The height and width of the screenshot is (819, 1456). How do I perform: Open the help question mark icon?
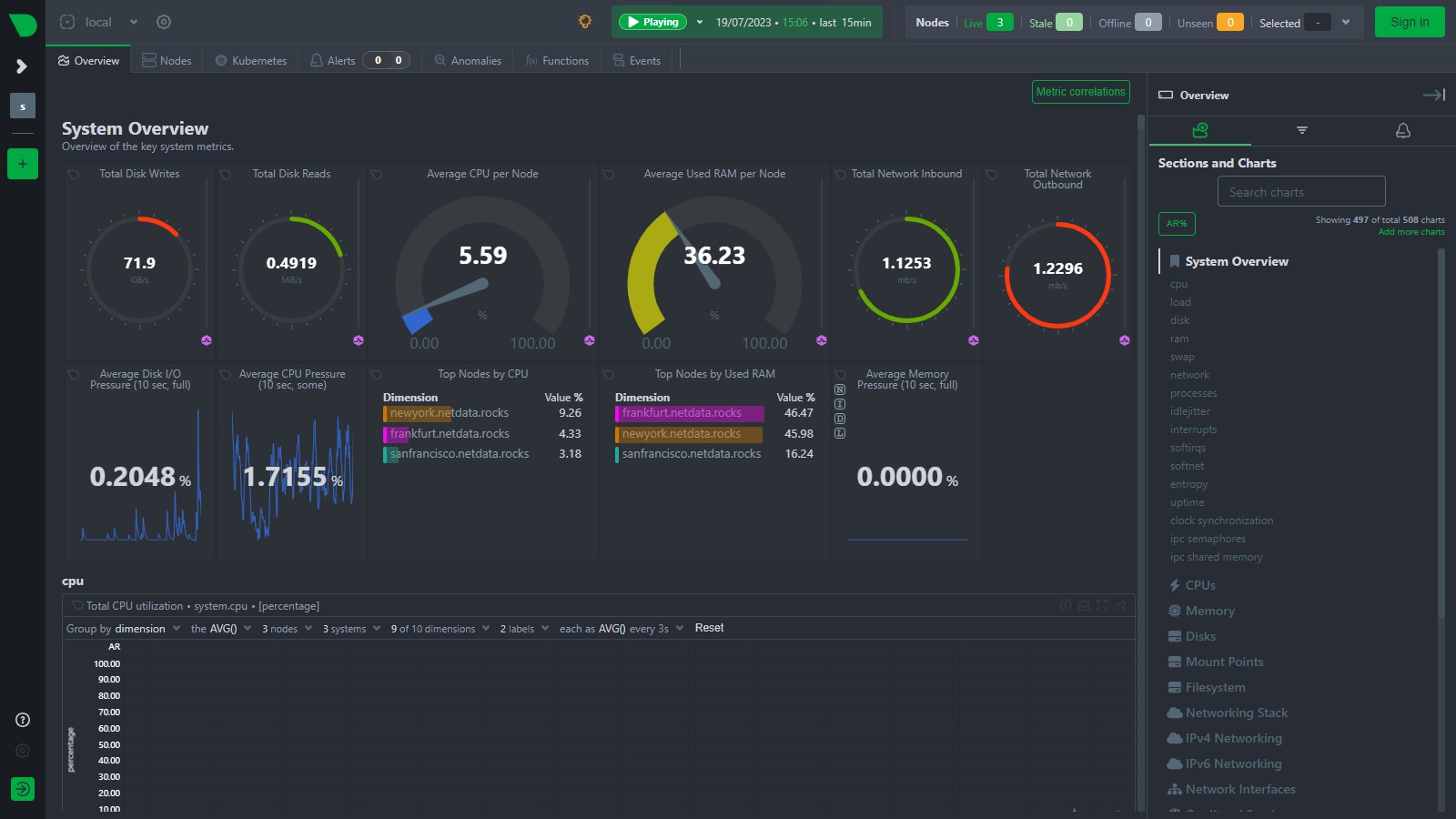23,720
